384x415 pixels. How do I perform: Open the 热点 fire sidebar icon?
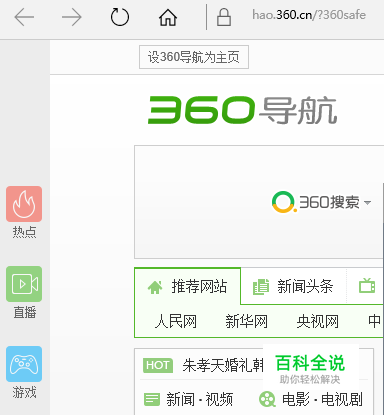24,204
